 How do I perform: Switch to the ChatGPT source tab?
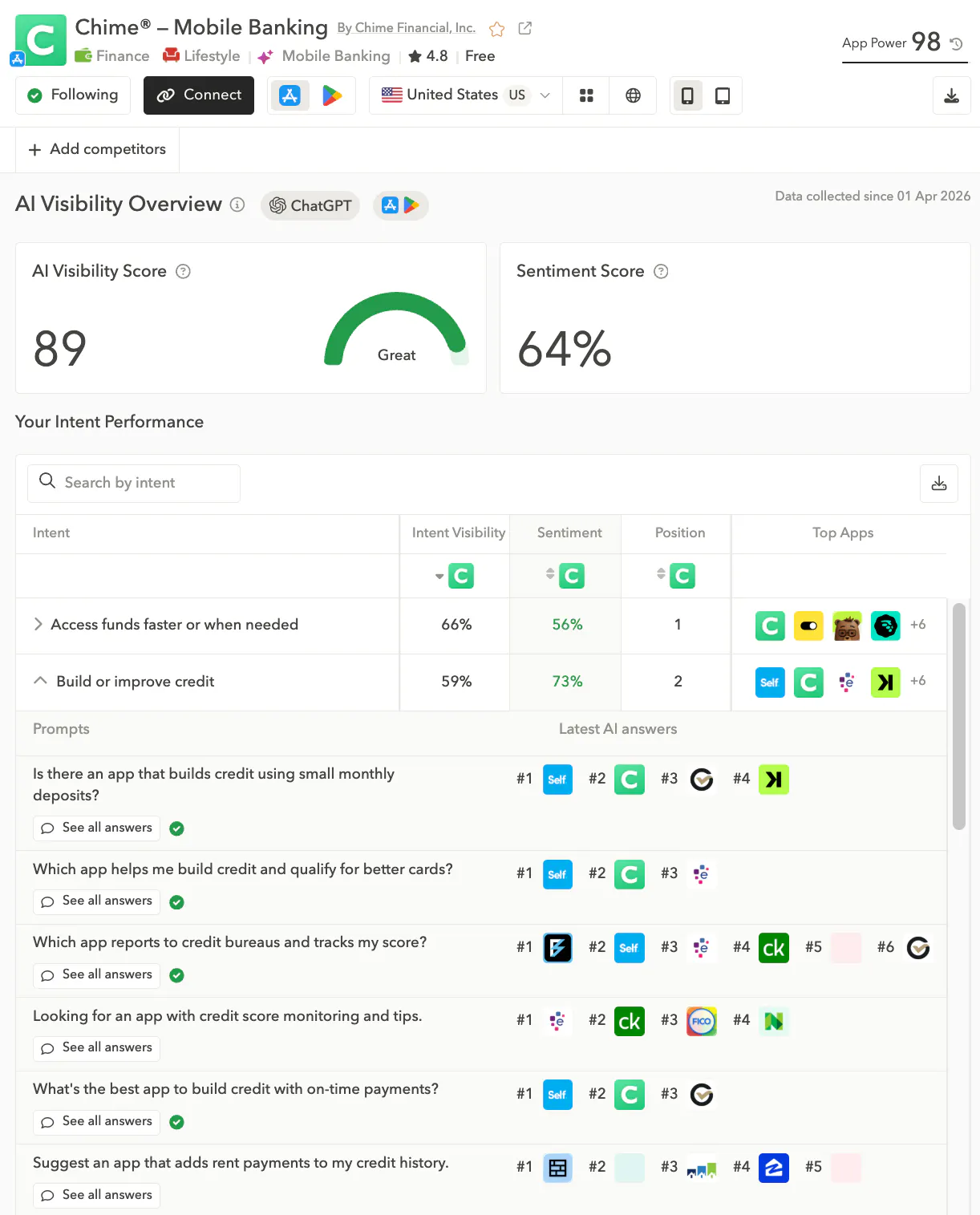click(x=310, y=205)
